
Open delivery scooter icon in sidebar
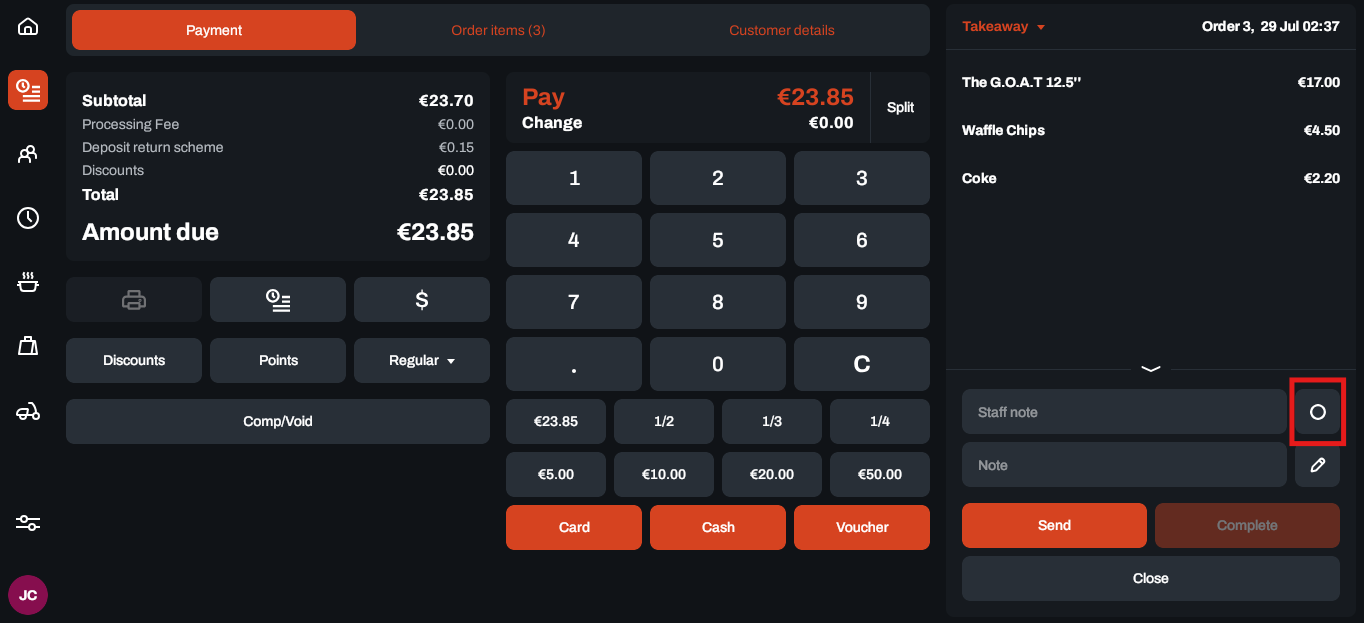click(x=28, y=412)
